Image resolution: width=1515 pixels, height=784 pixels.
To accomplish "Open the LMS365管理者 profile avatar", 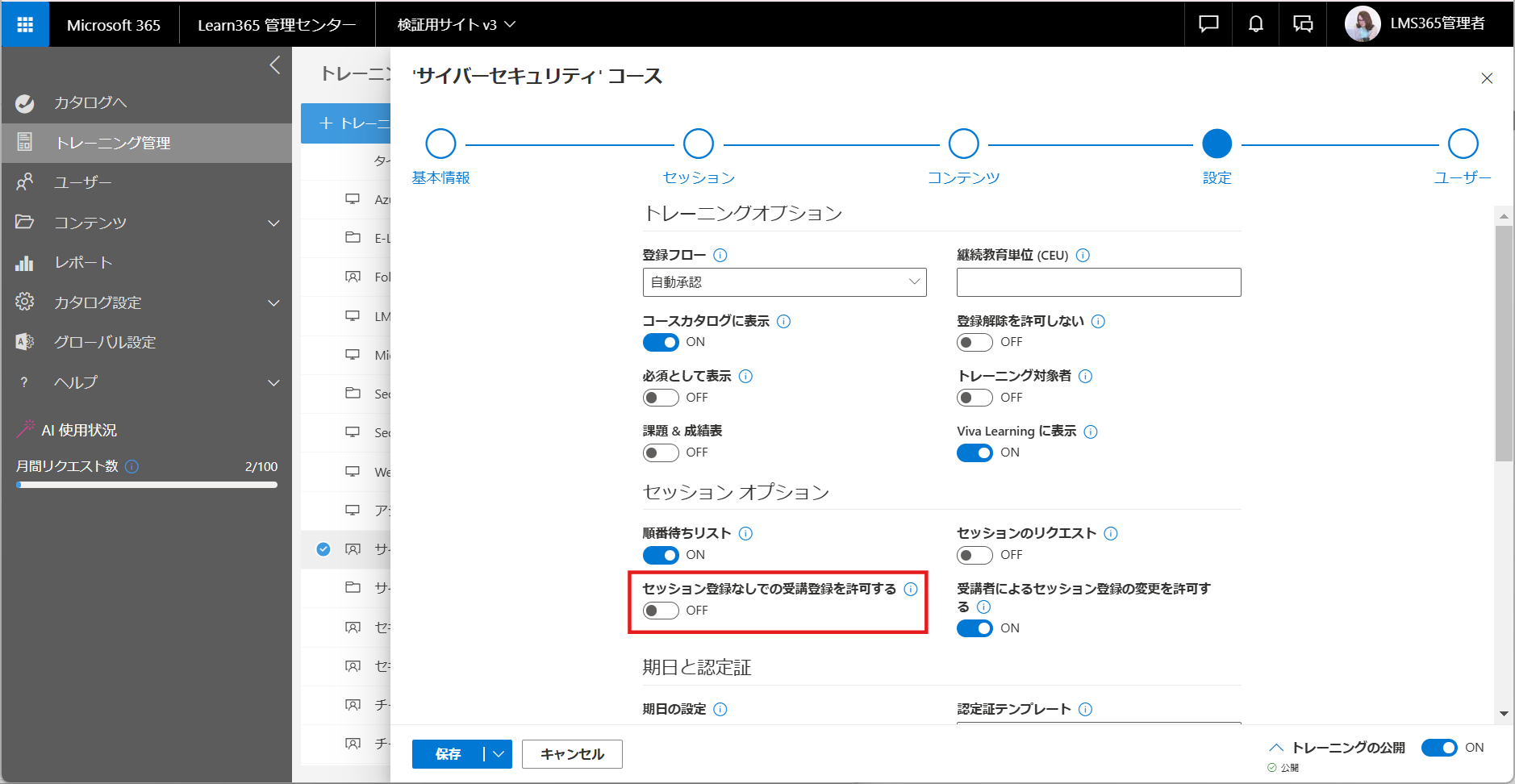I will click(x=1362, y=24).
